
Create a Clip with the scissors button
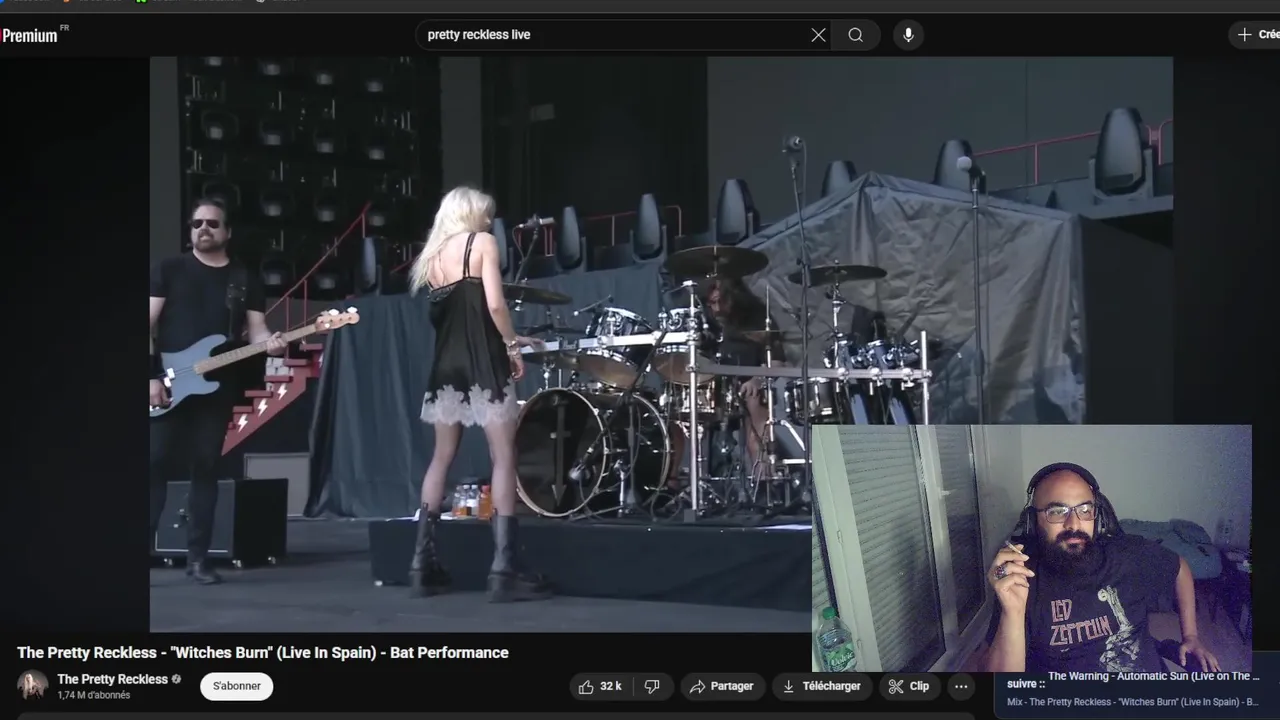[x=909, y=686]
